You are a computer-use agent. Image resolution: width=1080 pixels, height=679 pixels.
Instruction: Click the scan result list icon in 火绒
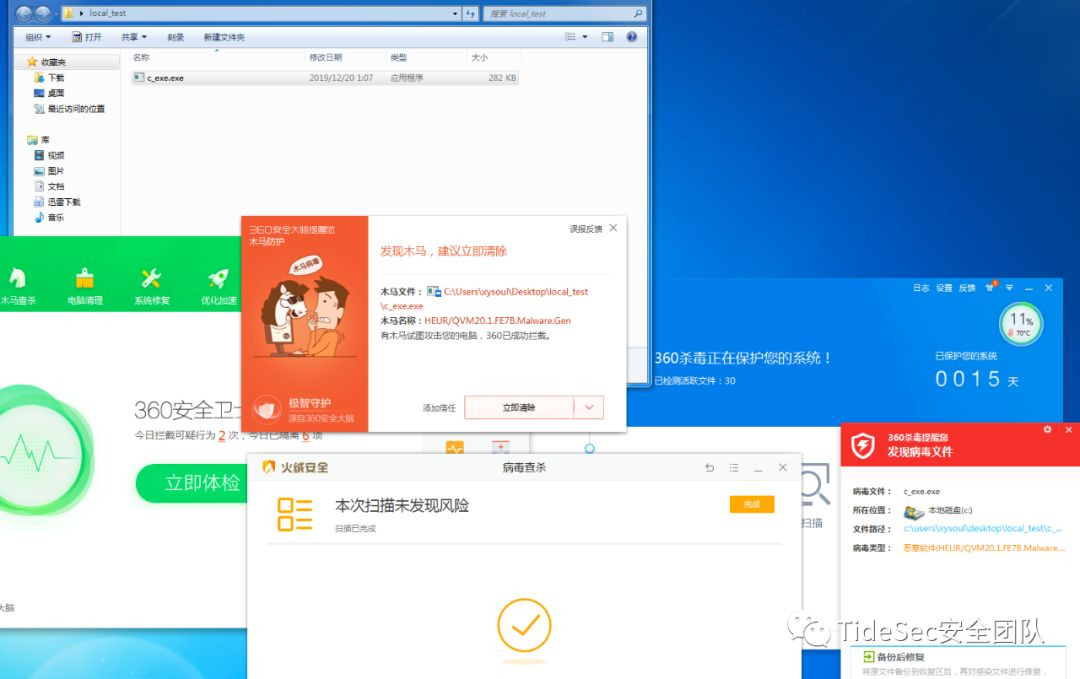click(295, 514)
